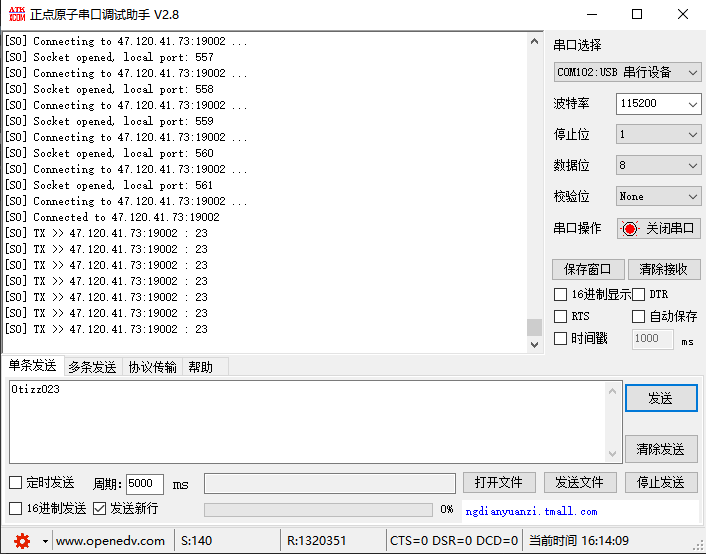Screen dimensions: 706x554
Task: Click the 打开文件 open file button
Action: click(x=499, y=483)
